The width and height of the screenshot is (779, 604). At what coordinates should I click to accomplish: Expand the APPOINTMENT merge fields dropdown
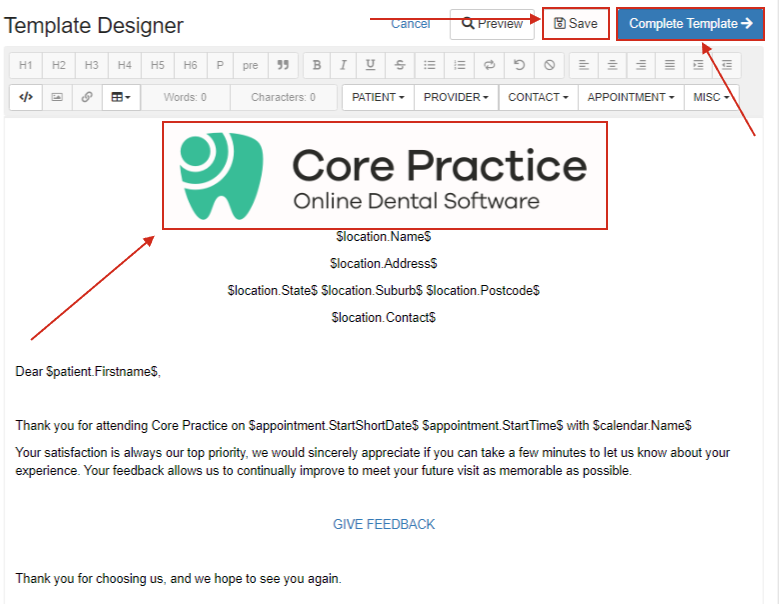[x=631, y=97]
